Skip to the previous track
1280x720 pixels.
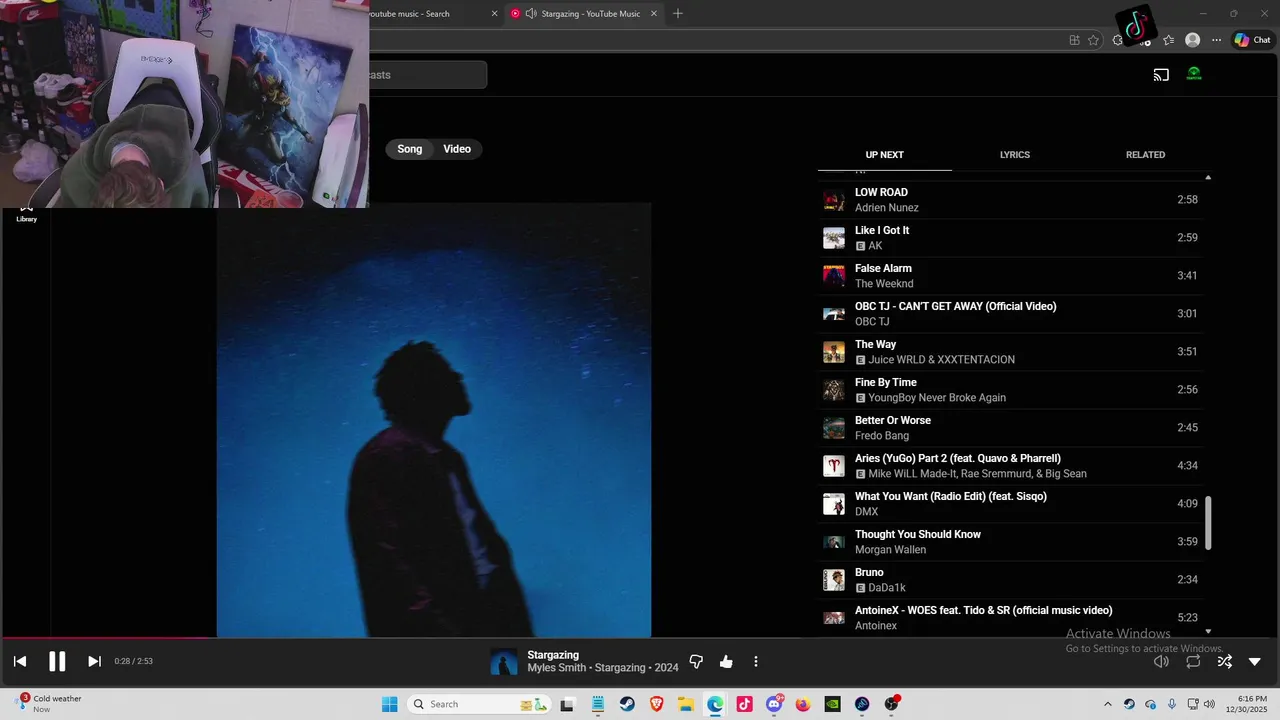pyautogui.click(x=20, y=661)
